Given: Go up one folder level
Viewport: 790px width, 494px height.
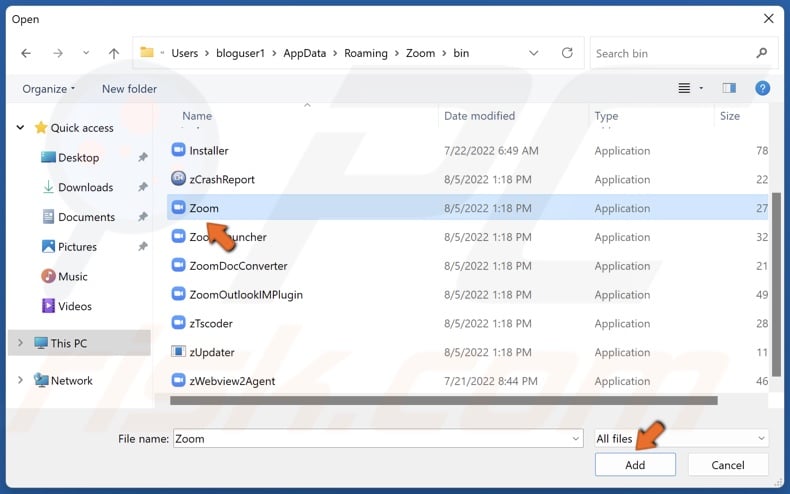Looking at the screenshot, I should [114, 53].
